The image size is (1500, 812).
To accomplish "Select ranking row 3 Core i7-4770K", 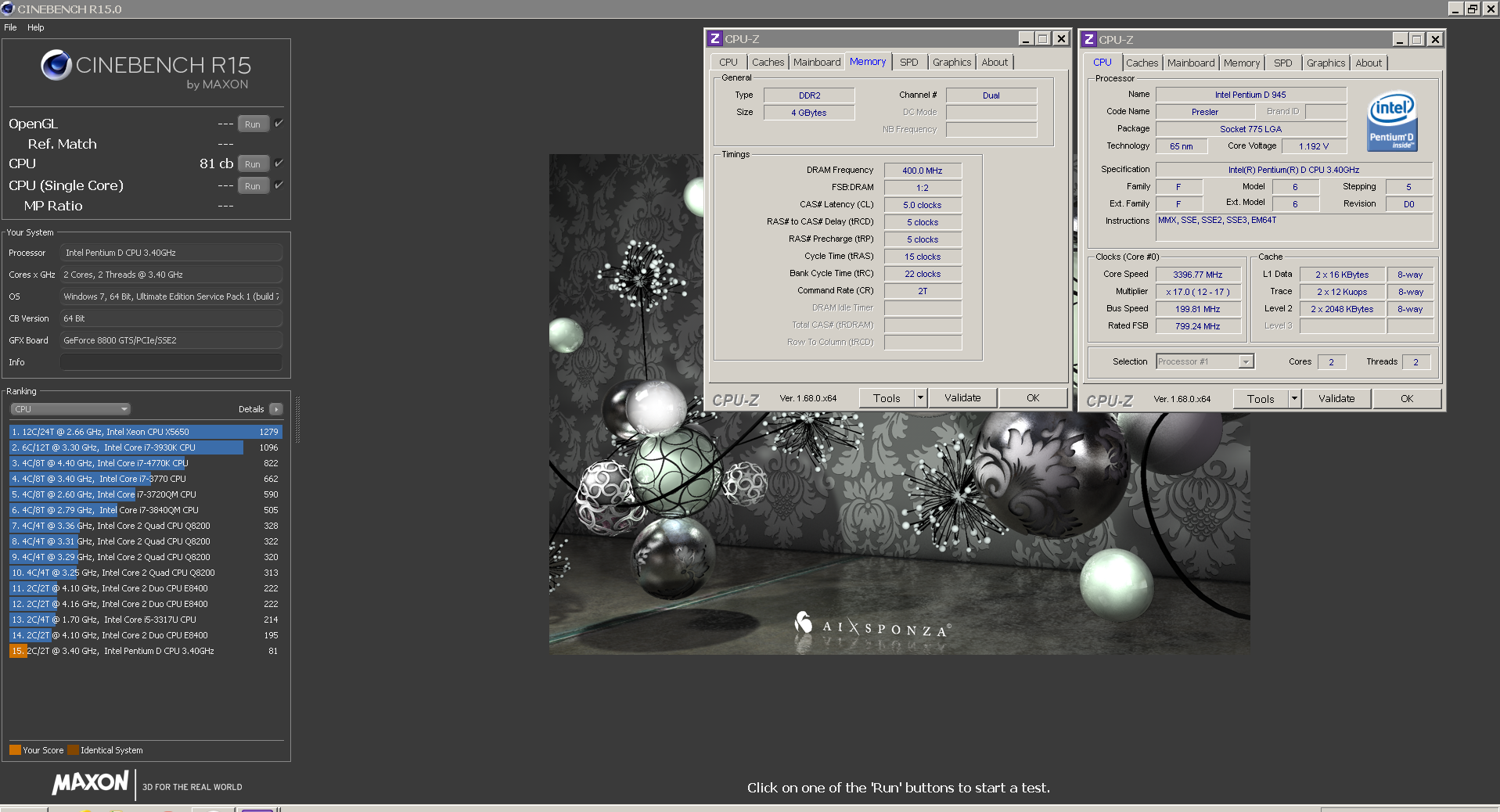I will tap(146, 463).
